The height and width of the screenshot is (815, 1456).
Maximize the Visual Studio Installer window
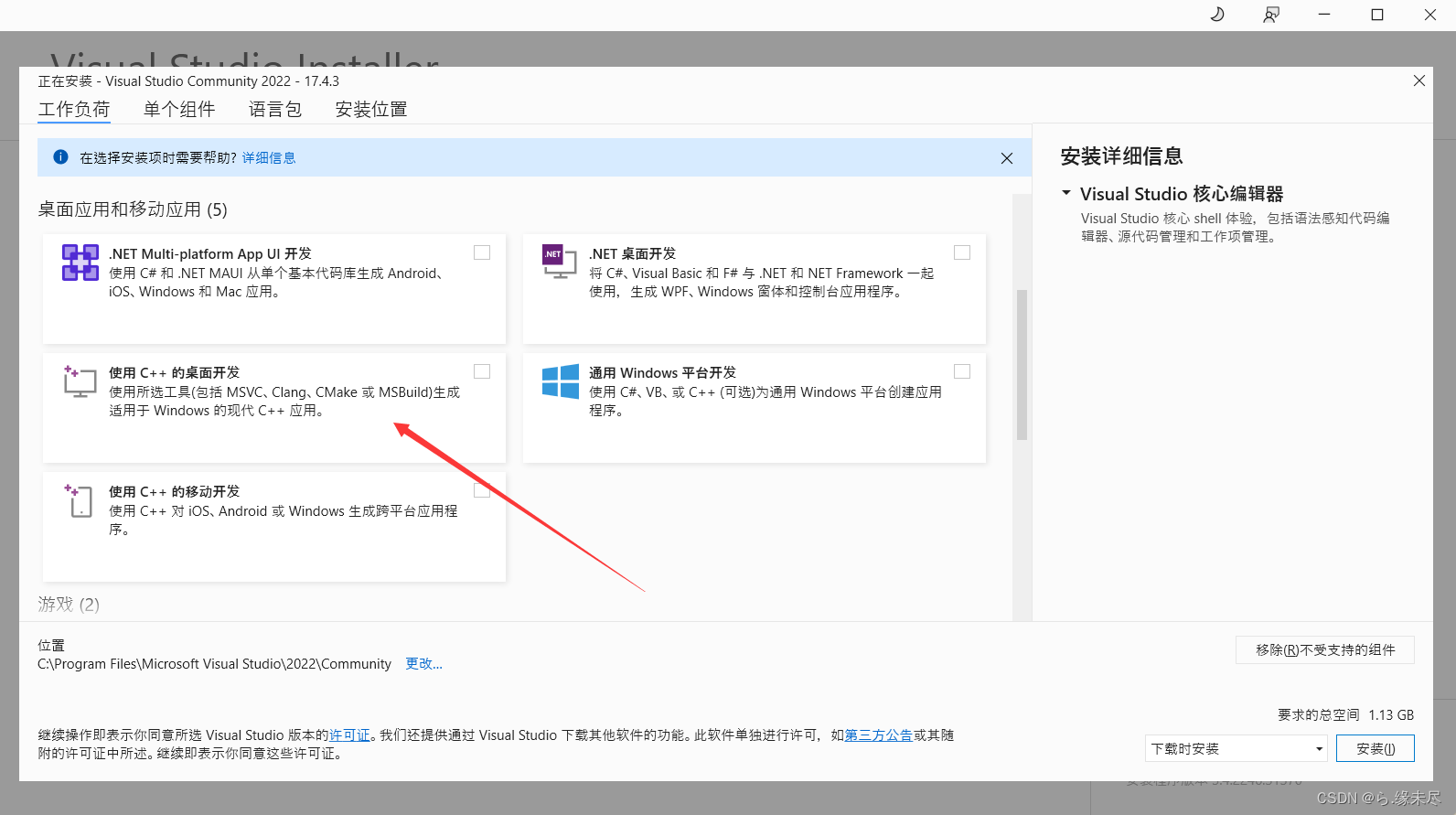[x=1377, y=15]
